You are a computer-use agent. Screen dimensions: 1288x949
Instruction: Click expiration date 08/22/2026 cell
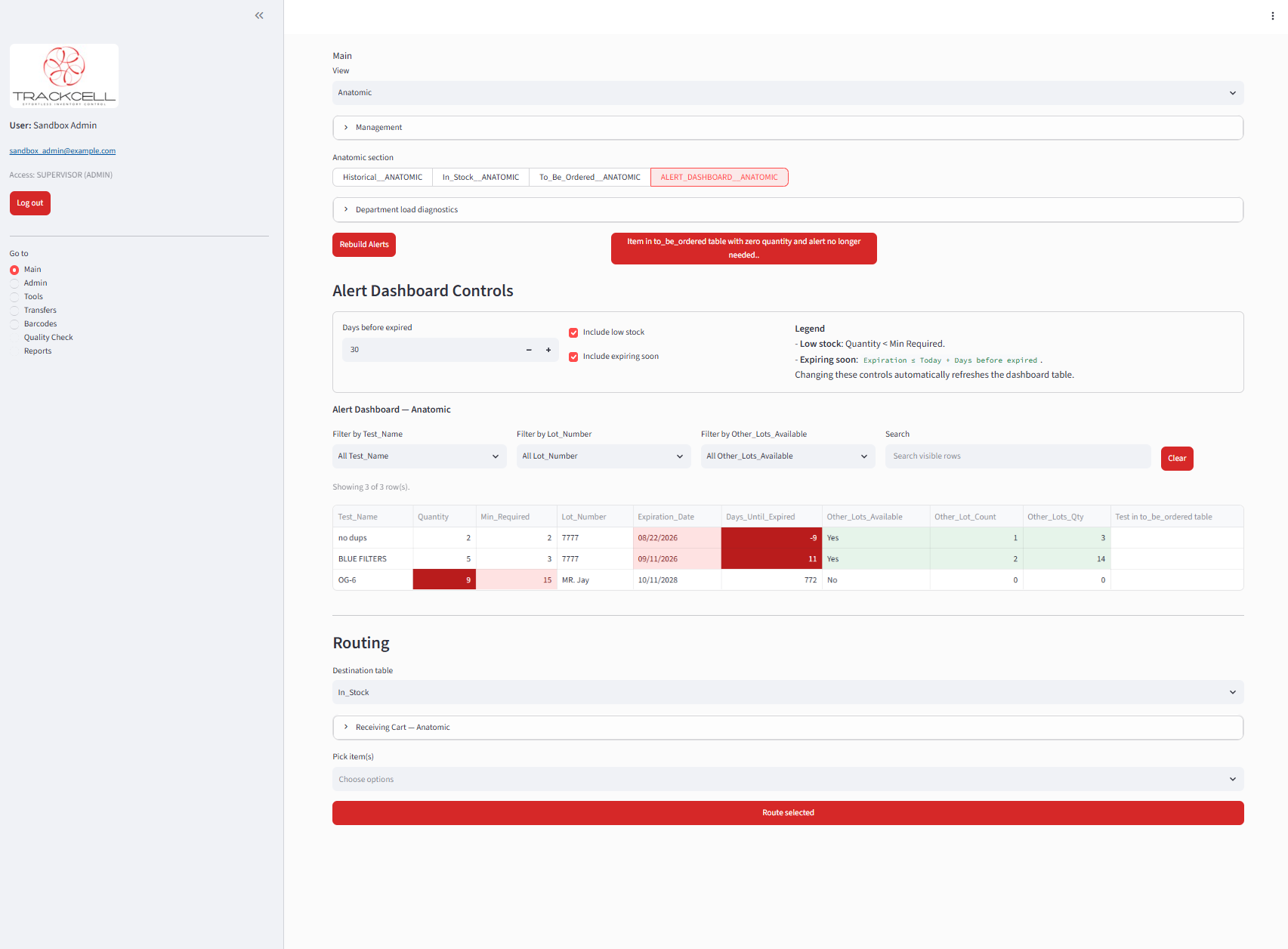coord(677,538)
